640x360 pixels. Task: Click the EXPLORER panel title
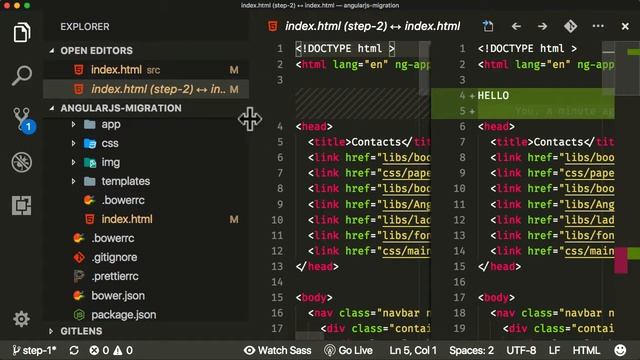pos(85,27)
